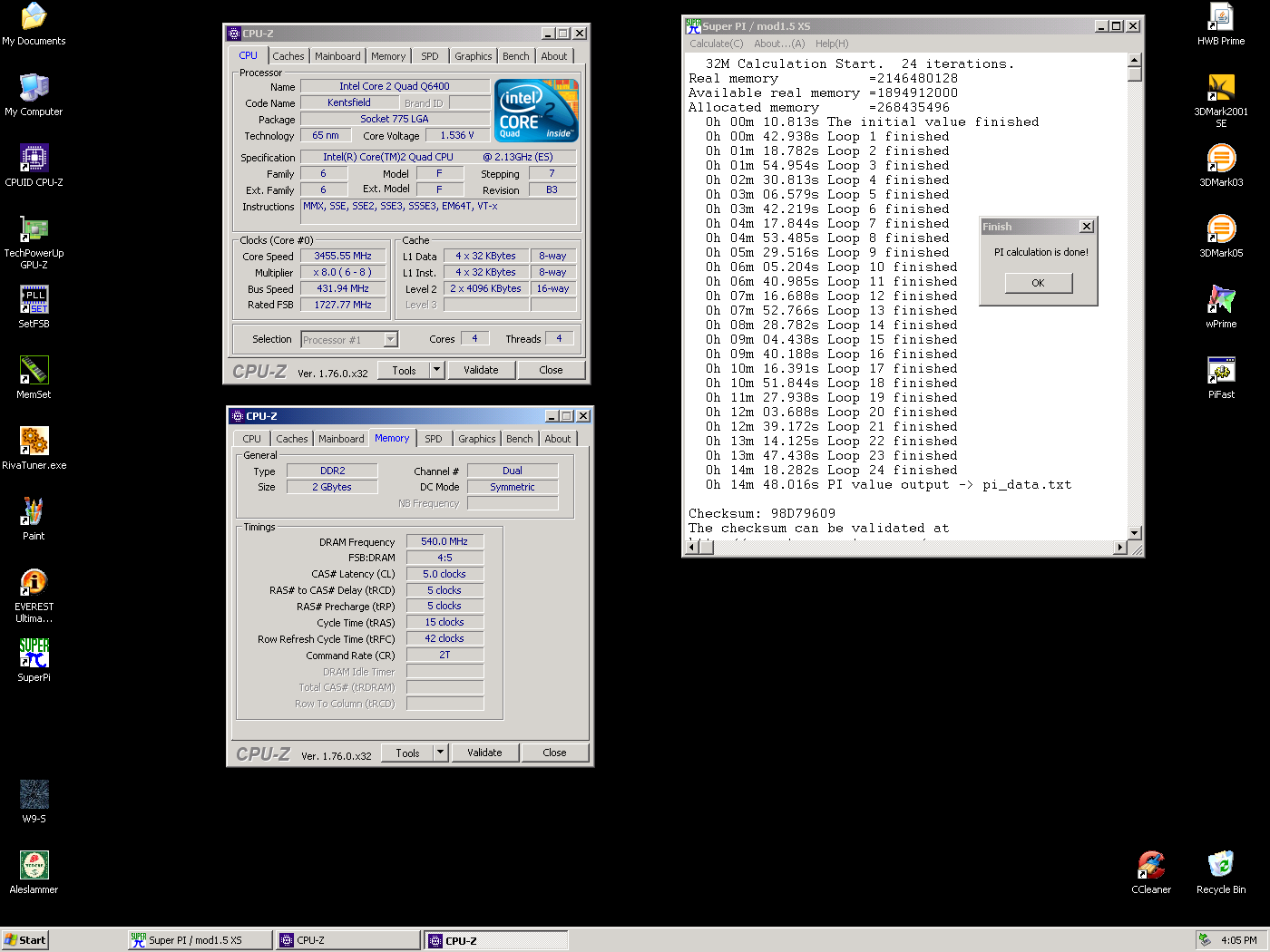The height and width of the screenshot is (952, 1270).
Task: Select first CPU-Z taskbar button
Action: [348, 940]
